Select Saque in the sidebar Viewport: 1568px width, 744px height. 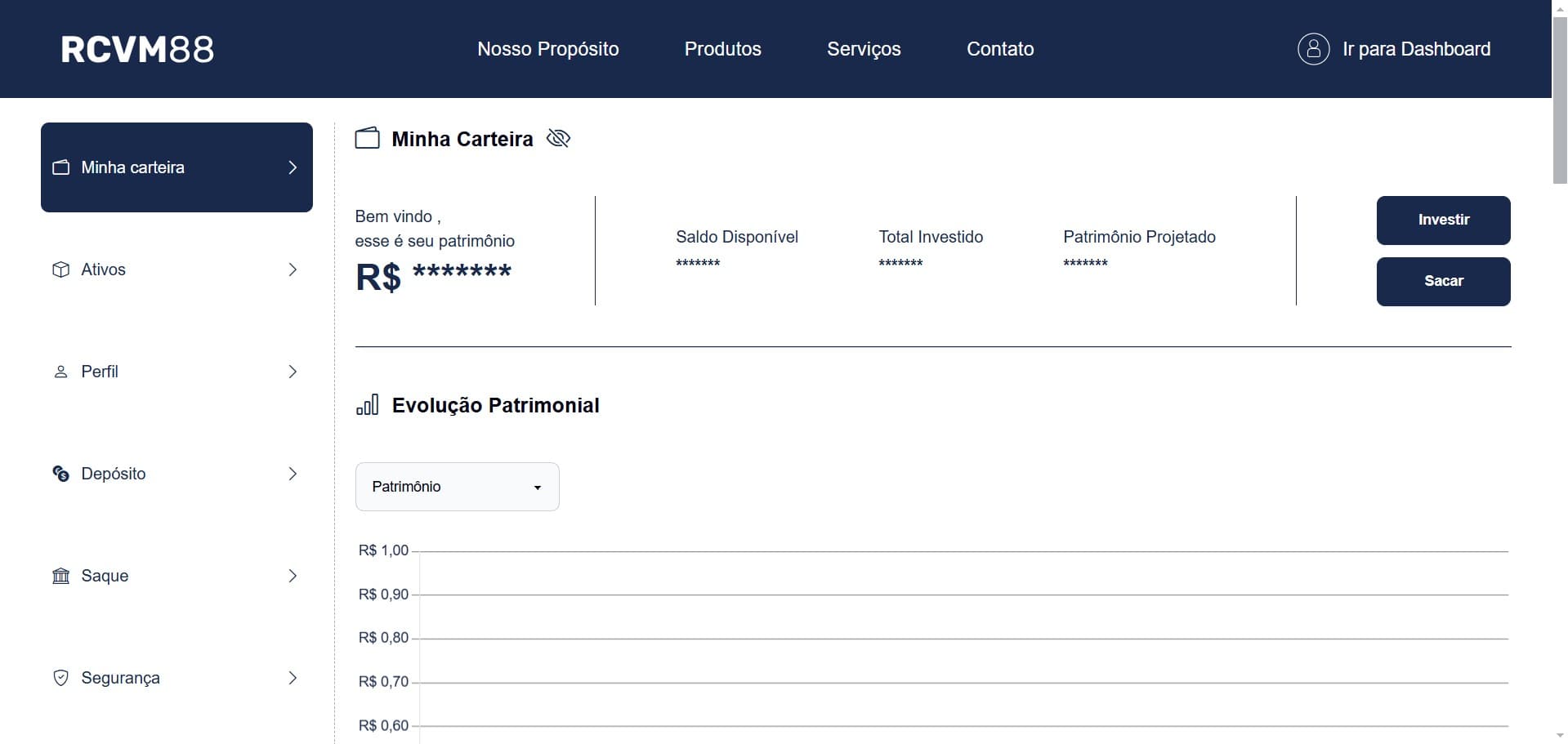tap(176, 576)
